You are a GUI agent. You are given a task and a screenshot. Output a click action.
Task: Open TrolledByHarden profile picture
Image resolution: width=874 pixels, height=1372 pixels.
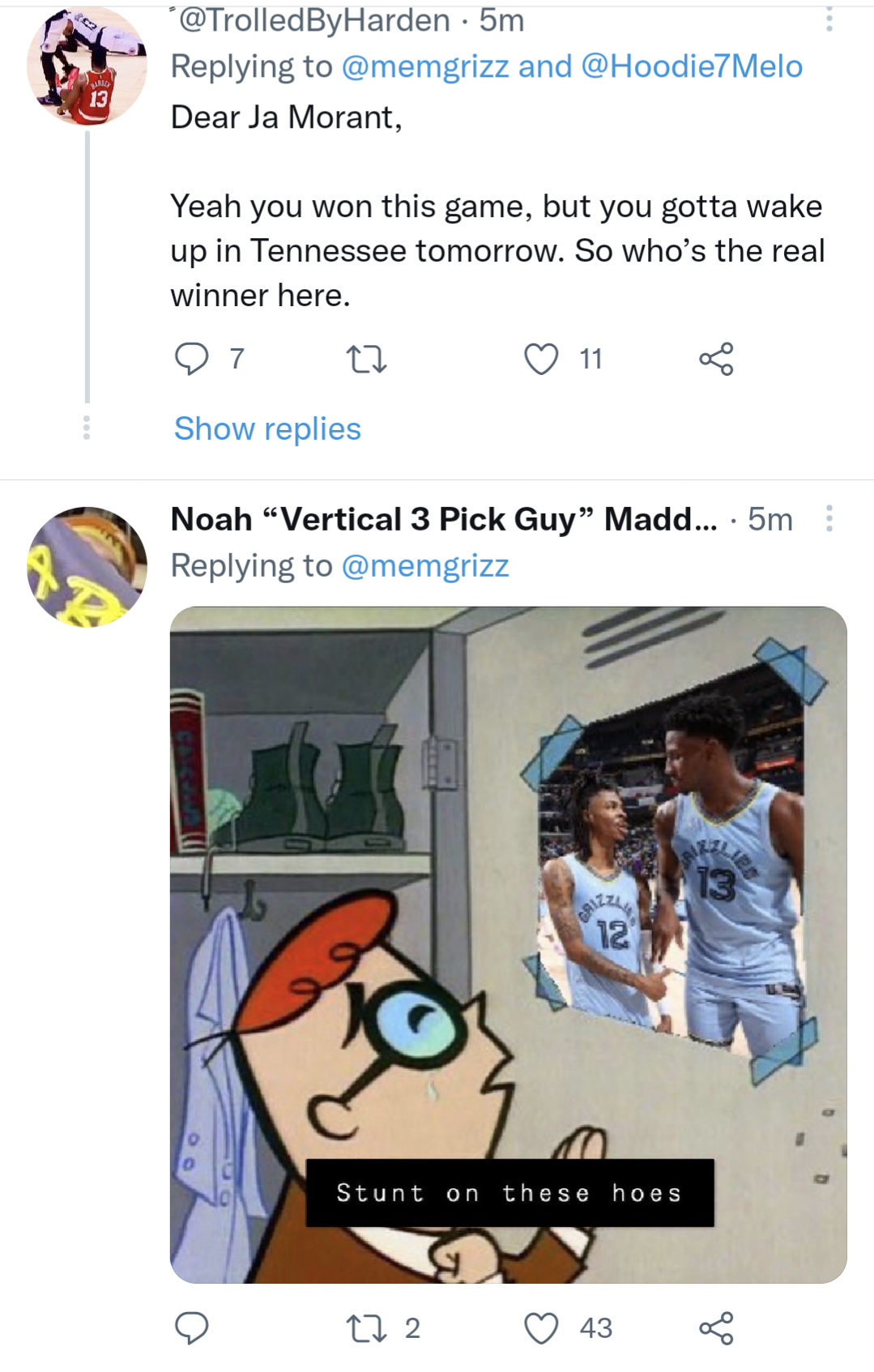(x=87, y=66)
